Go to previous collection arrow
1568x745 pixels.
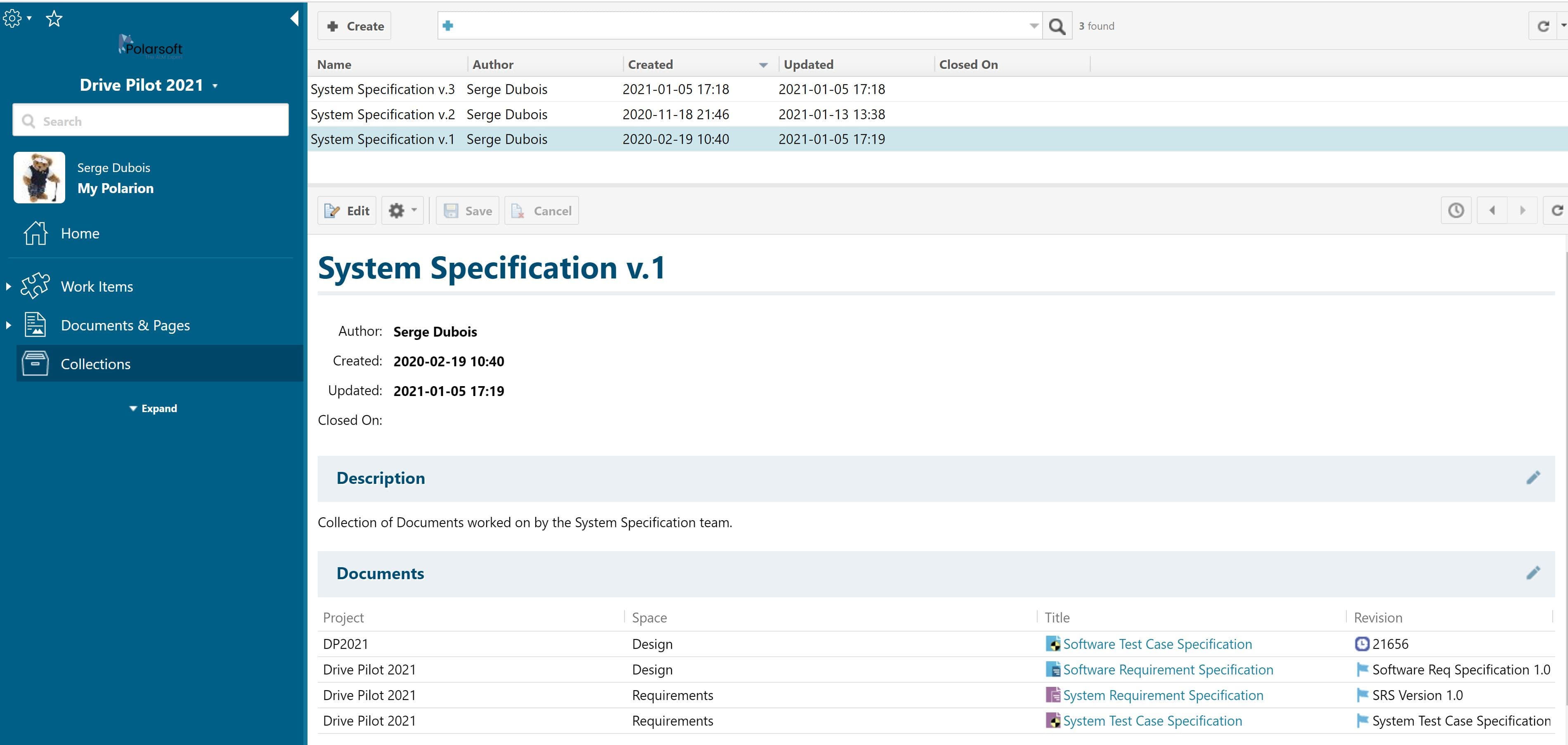pos(1492,210)
